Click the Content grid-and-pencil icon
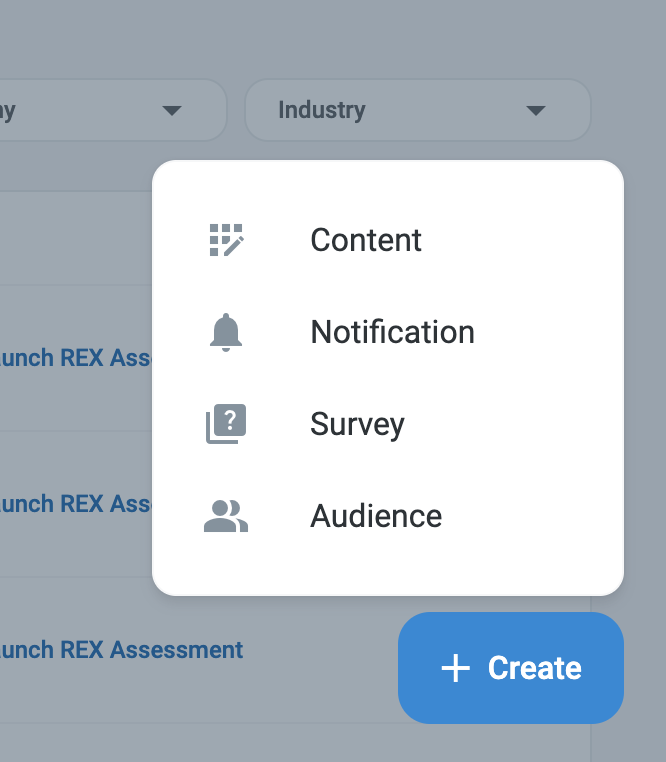Image resolution: width=666 pixels, height=762 pixels. pyautogui.click(x=226, y=240)
